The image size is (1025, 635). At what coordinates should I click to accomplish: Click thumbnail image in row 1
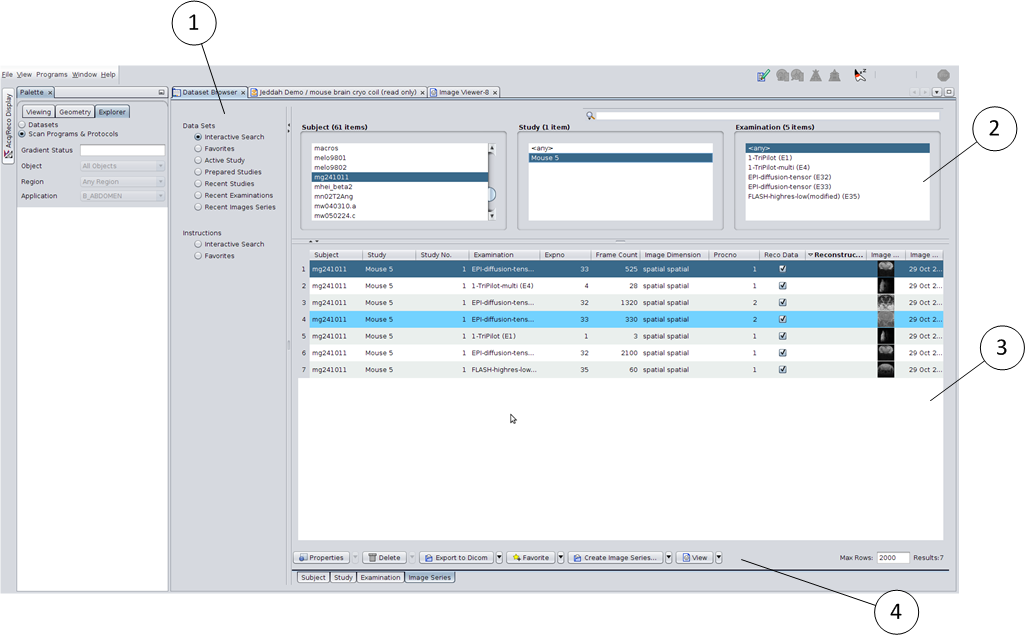coord(885,269)
